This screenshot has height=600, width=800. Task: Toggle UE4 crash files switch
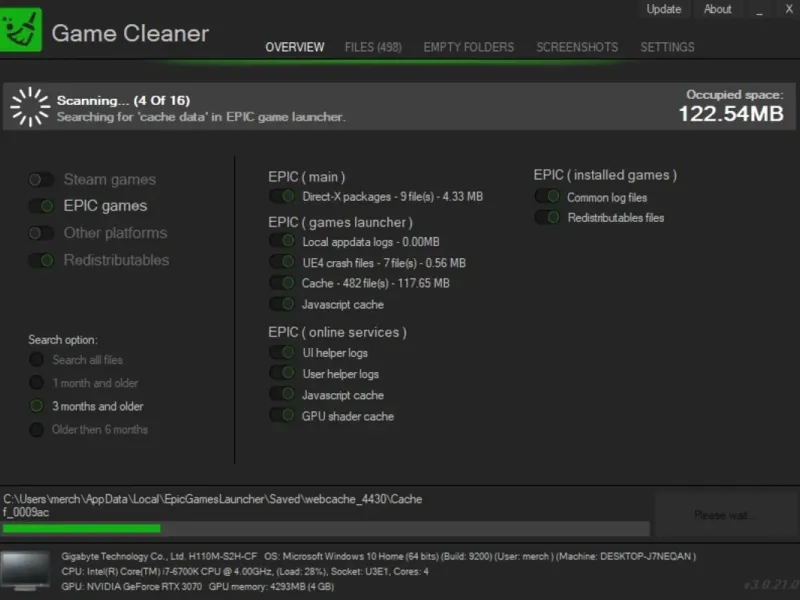[x=282, y=262]
